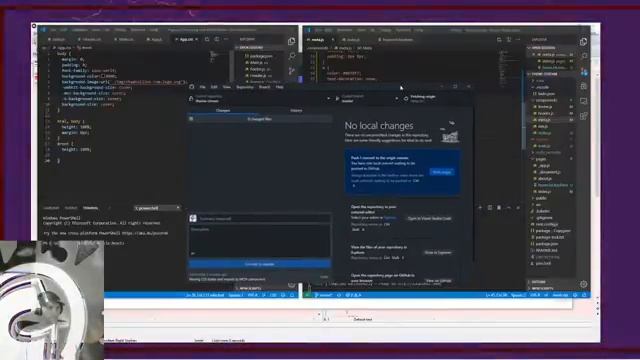Viewport: 640px width, 360px height.
Task: Open Search view in left VS Code activity bar
Action: 292,56
